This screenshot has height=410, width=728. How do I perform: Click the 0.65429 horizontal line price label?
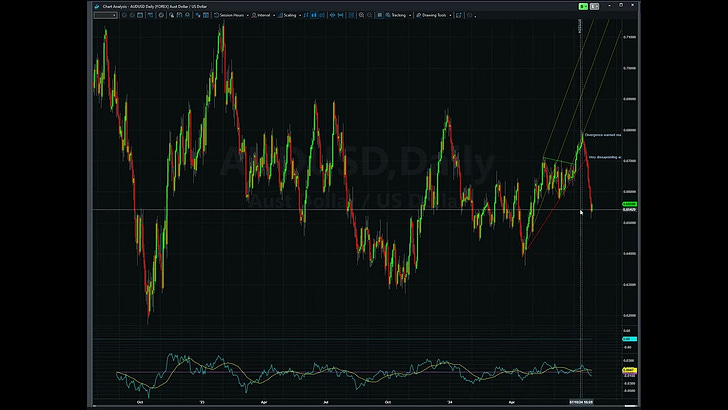629,209
